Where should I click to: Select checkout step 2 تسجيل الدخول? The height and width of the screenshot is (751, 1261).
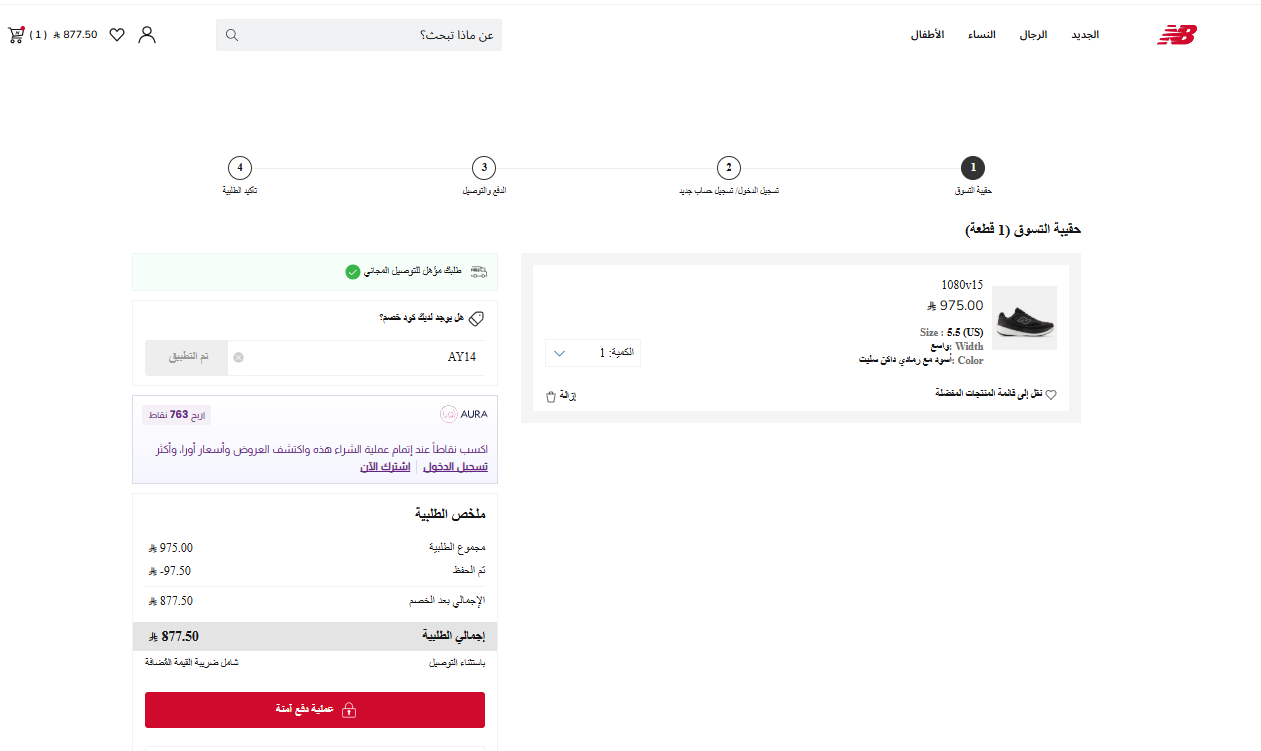[729, 167]
